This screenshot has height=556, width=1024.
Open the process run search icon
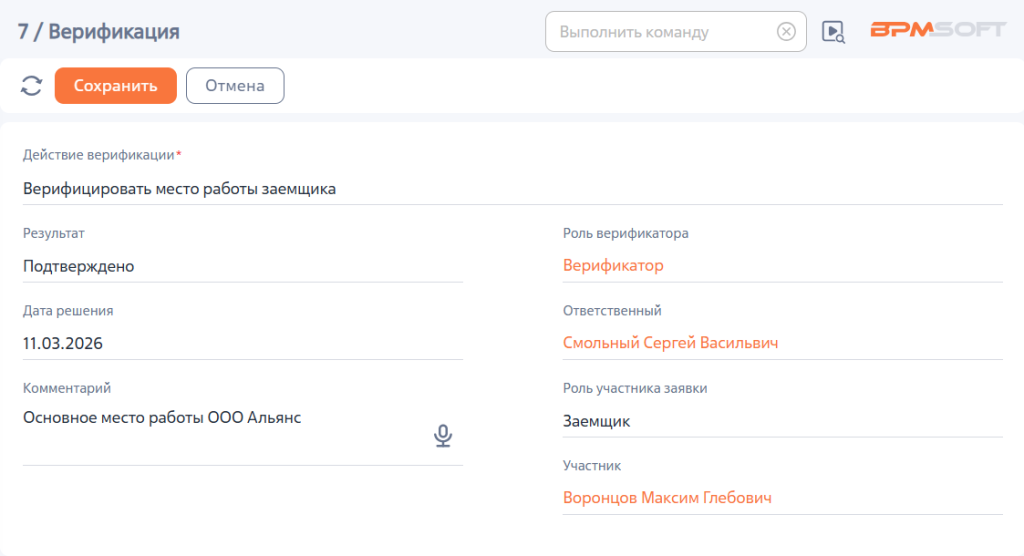[833, 31]
